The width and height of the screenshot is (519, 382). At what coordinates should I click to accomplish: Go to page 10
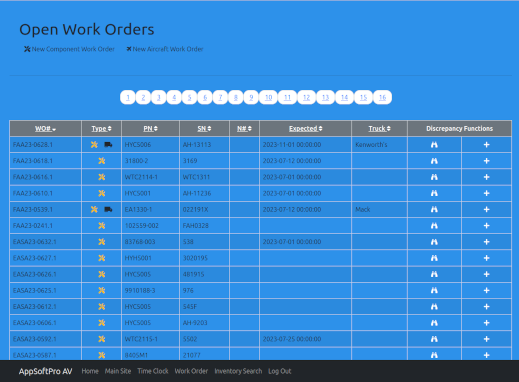[268, 97]
